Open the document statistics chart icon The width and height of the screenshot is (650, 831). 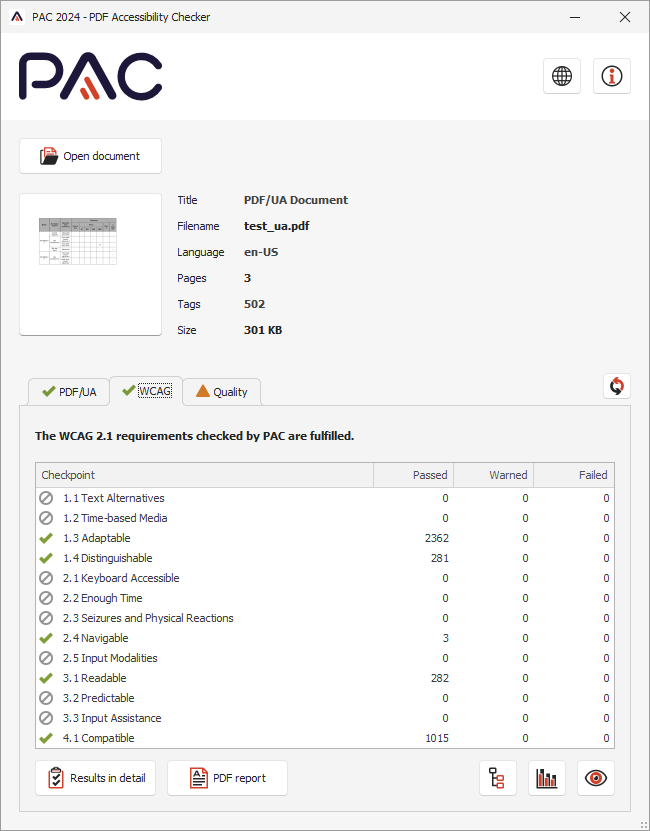[x=547, y=778]
